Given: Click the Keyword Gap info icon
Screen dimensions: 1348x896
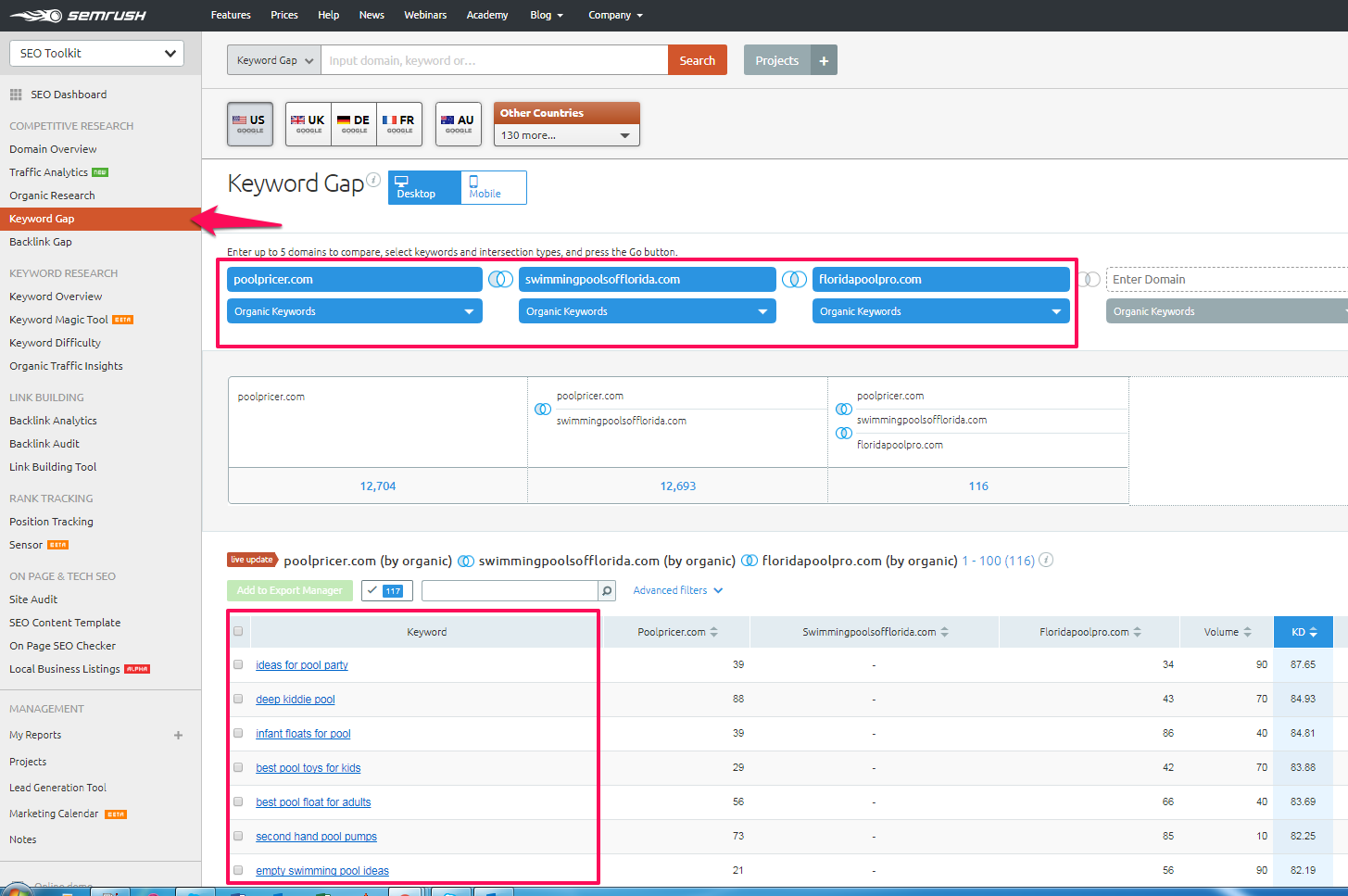Looking at the screenshot, I should pos(373,180).
